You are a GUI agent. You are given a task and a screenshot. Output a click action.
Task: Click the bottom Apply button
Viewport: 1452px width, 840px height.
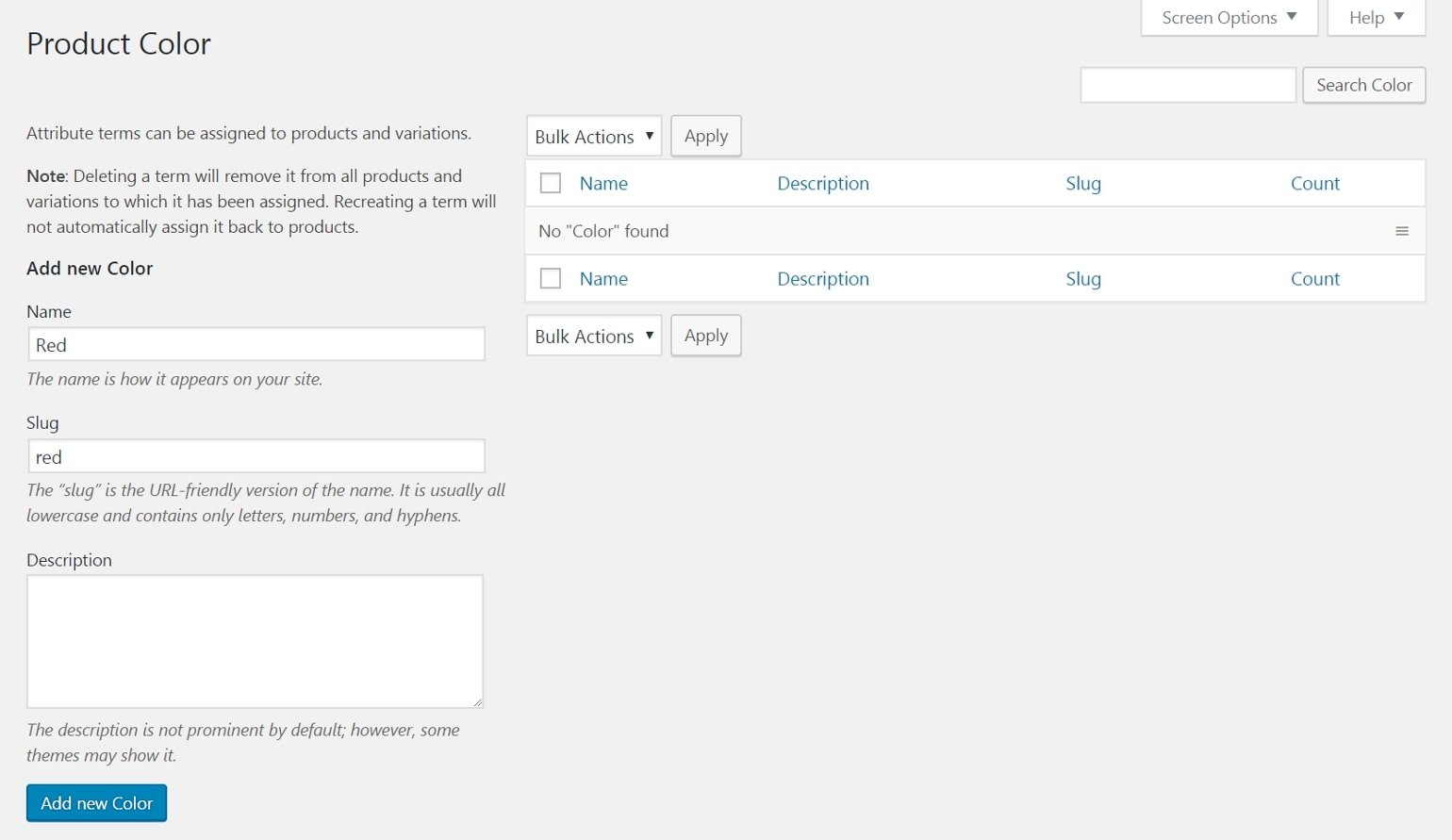[705, 335]
